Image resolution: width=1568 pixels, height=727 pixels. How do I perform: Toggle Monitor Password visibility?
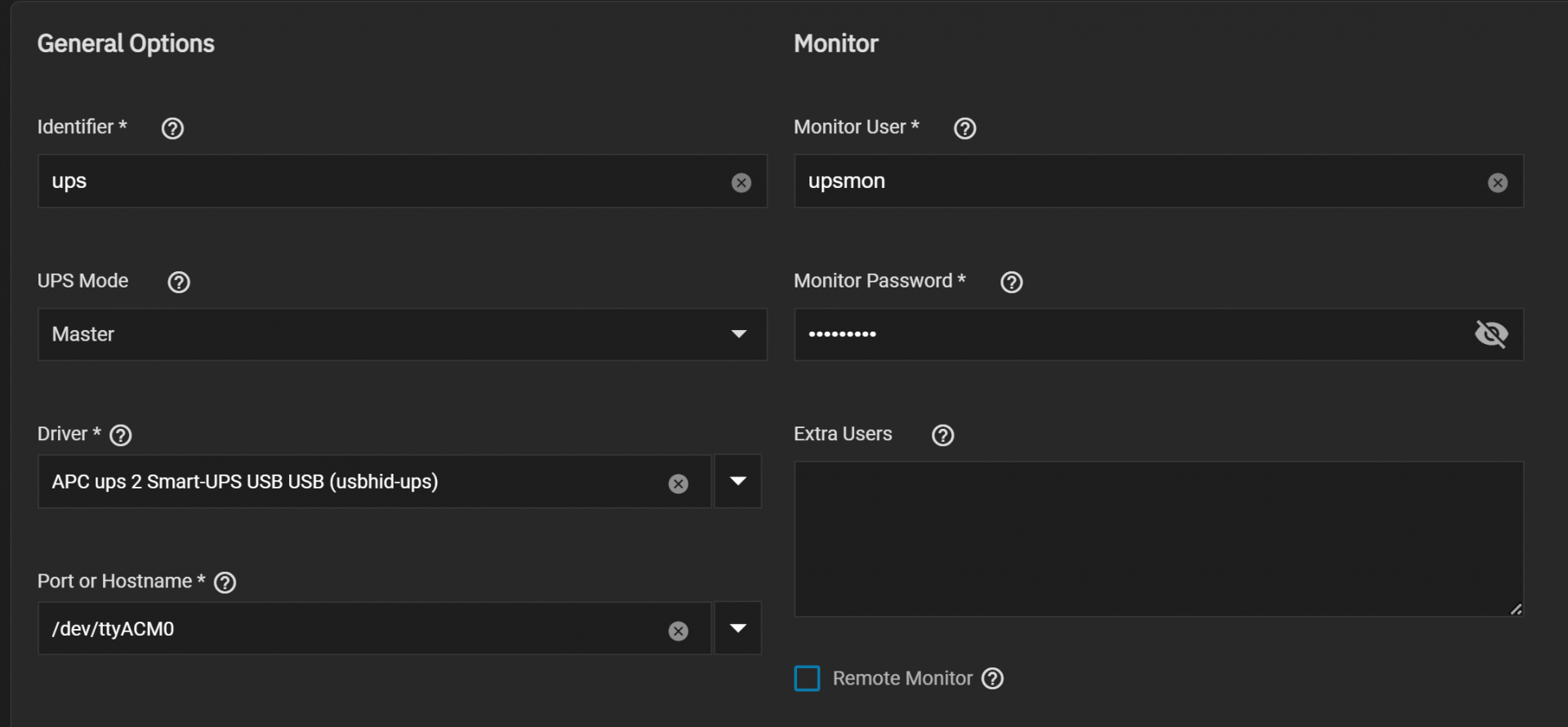(1490, 334)
